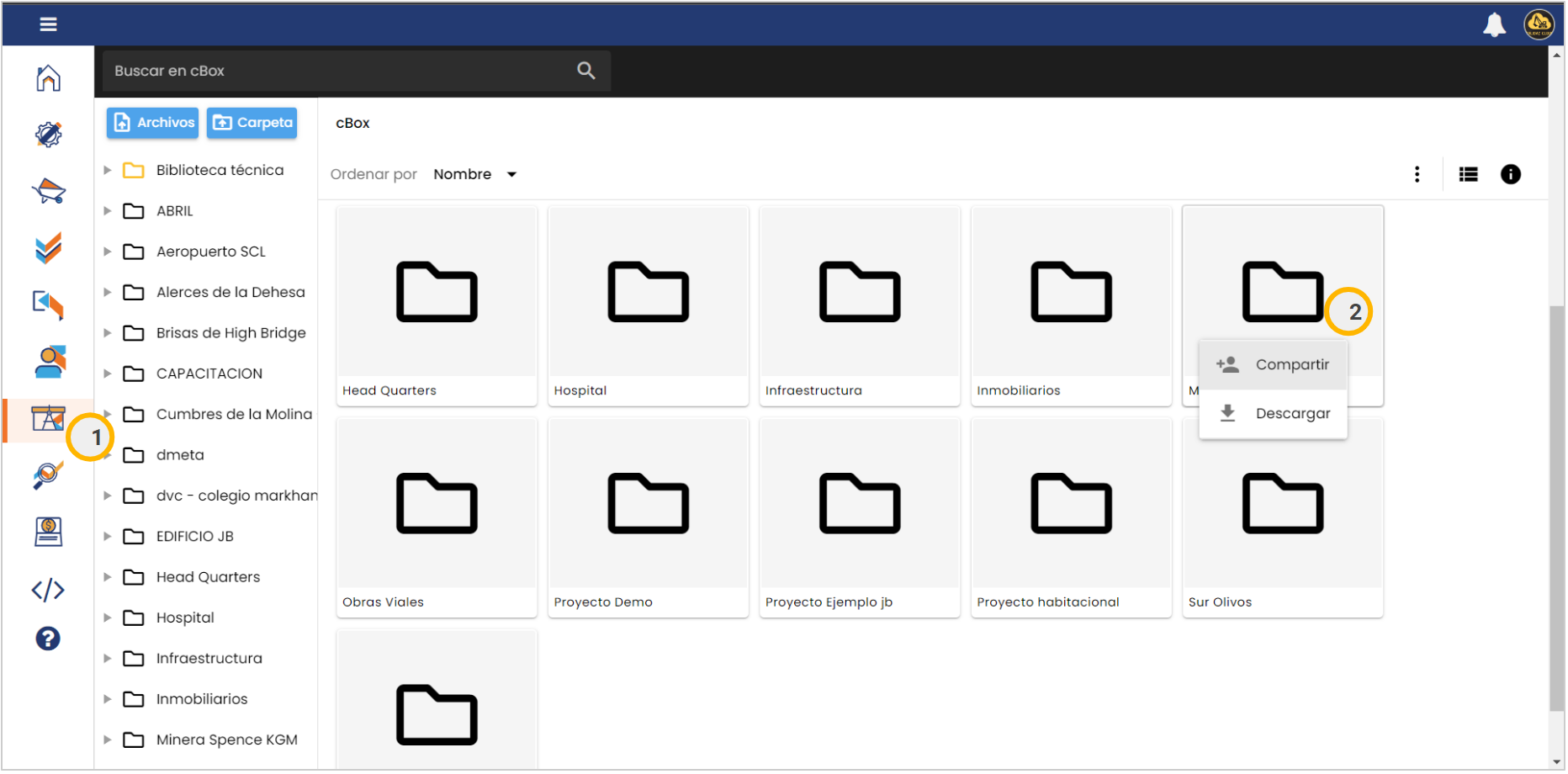The image size is (1568, 774).
Task: Open the gear-pencil settings module icon
Action: click(48, 135)
